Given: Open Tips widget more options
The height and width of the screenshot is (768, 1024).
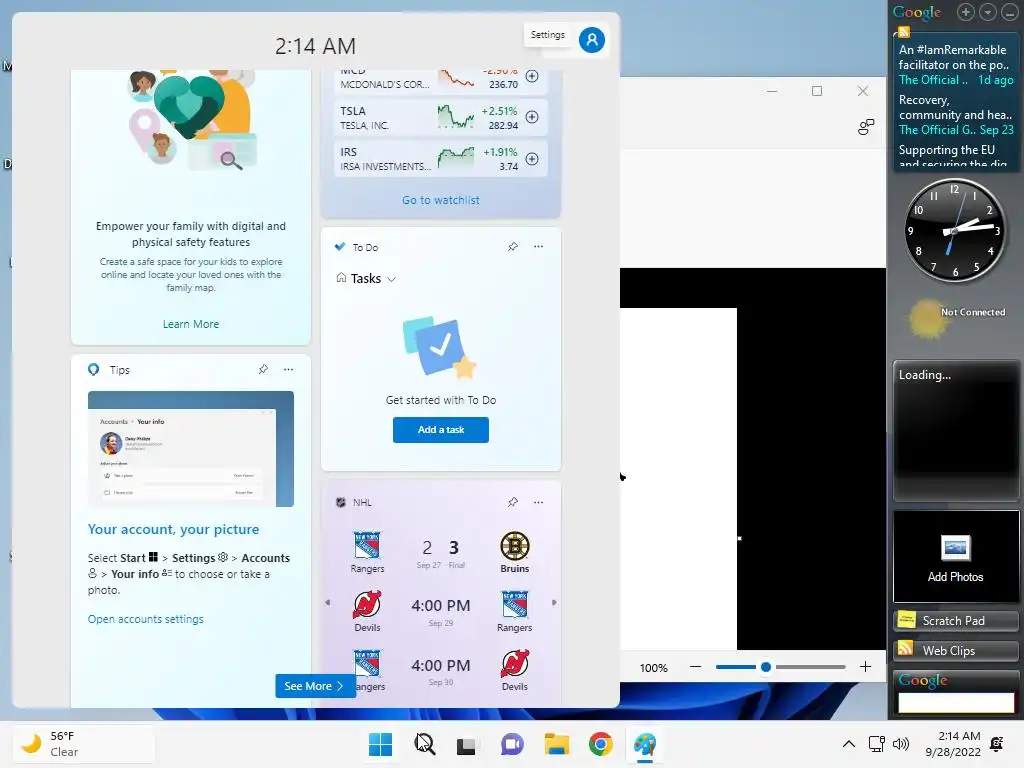Looking at the screenshot, I should (x=288, y=370).
